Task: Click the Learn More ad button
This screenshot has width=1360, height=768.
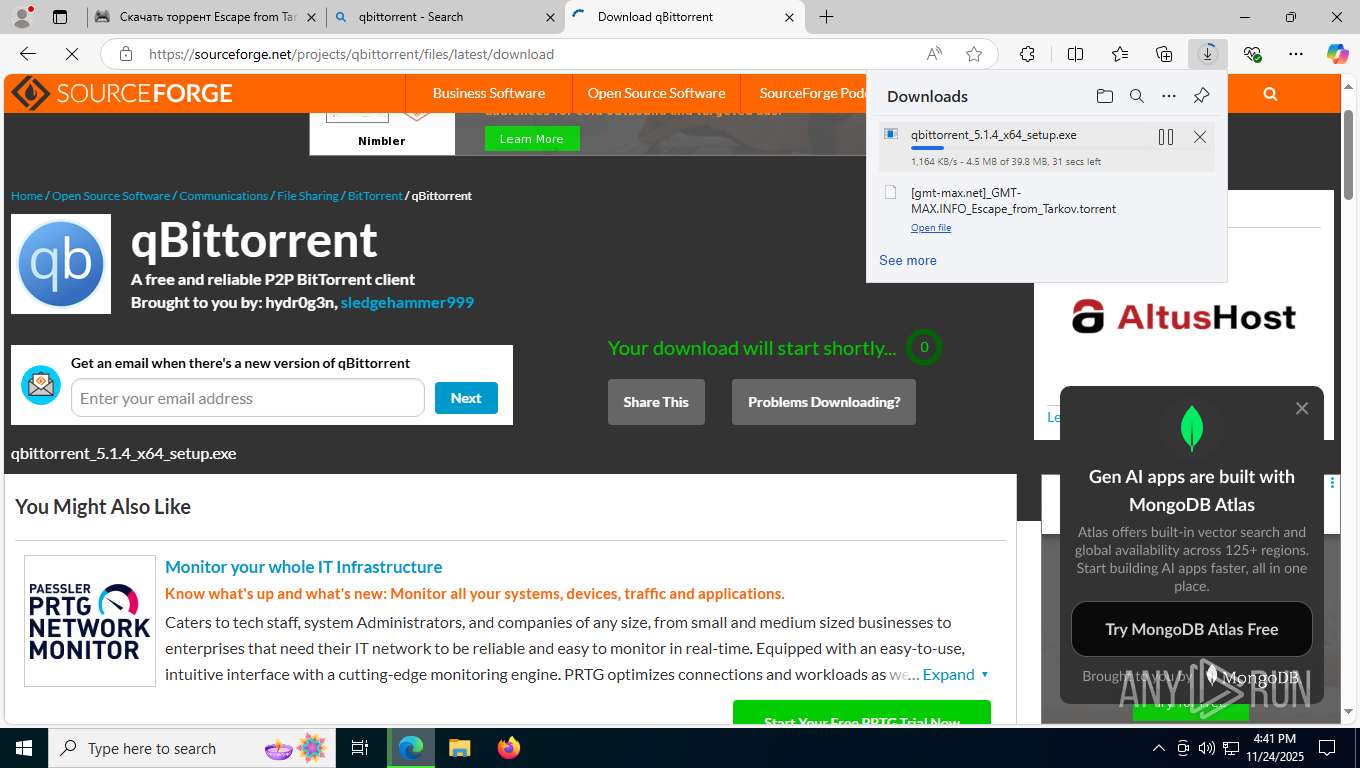Action: click(532, 139)
